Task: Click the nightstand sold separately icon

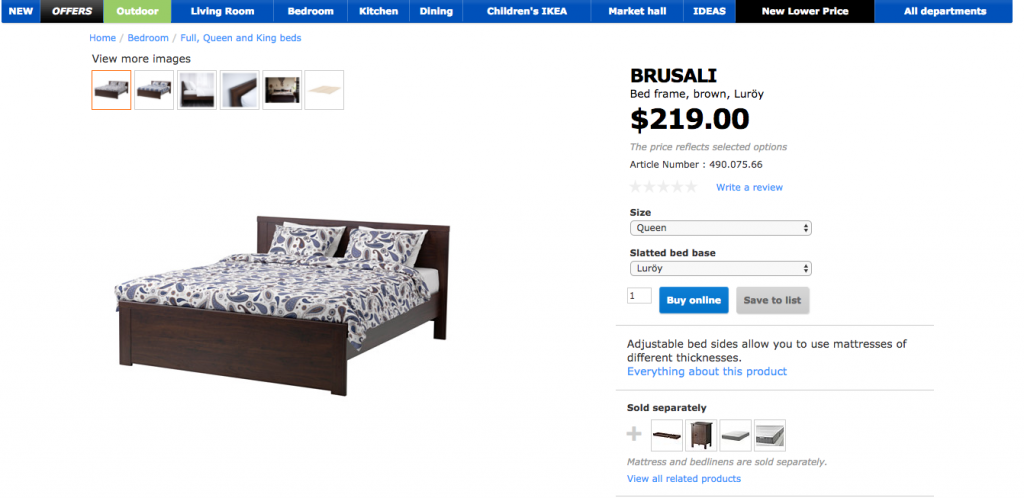Action: (701, 435)
